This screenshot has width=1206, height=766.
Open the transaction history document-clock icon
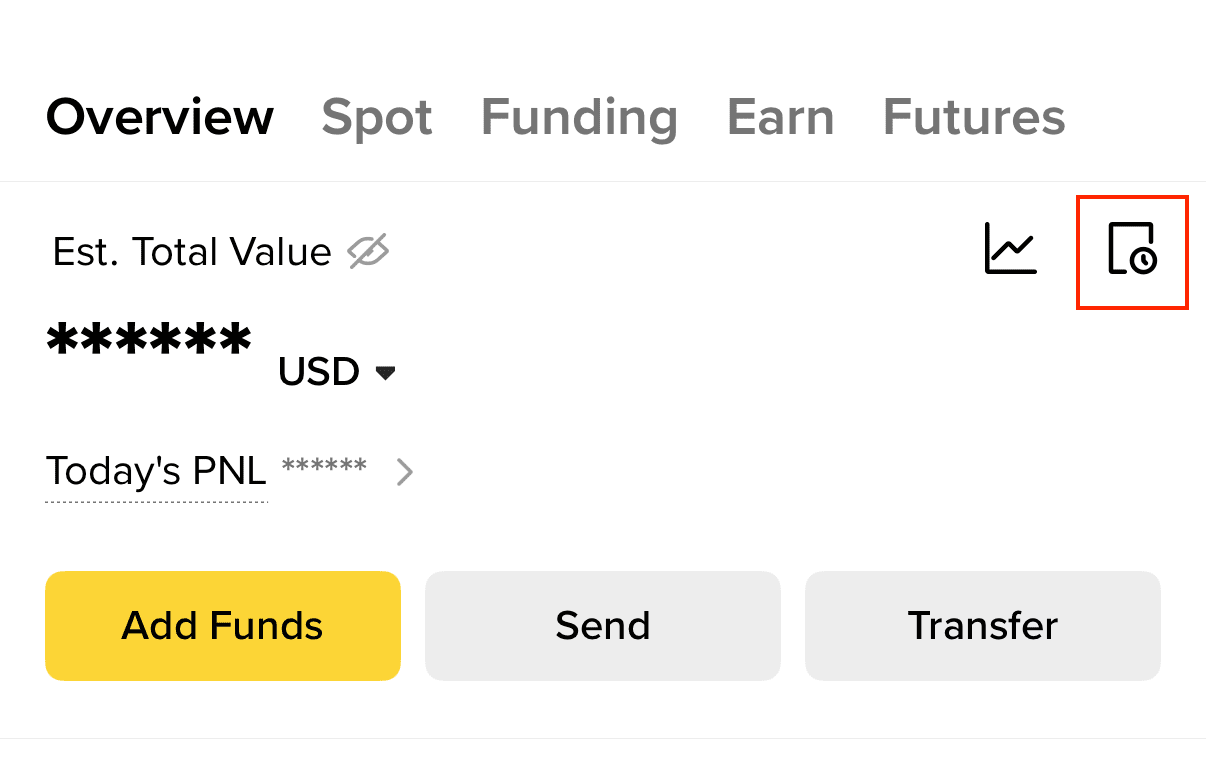pos(1130,249)
